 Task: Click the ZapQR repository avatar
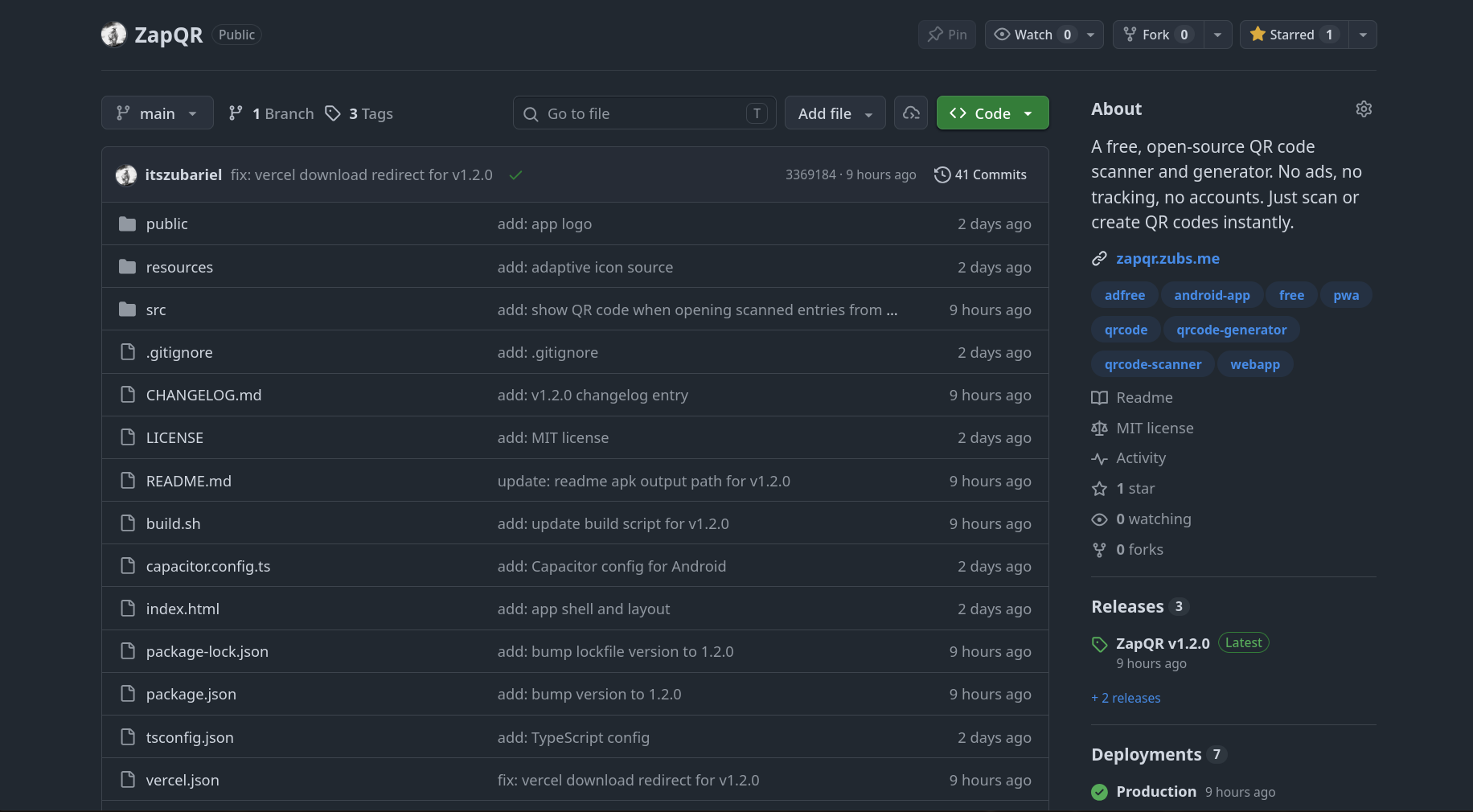[x=113, y=35]
